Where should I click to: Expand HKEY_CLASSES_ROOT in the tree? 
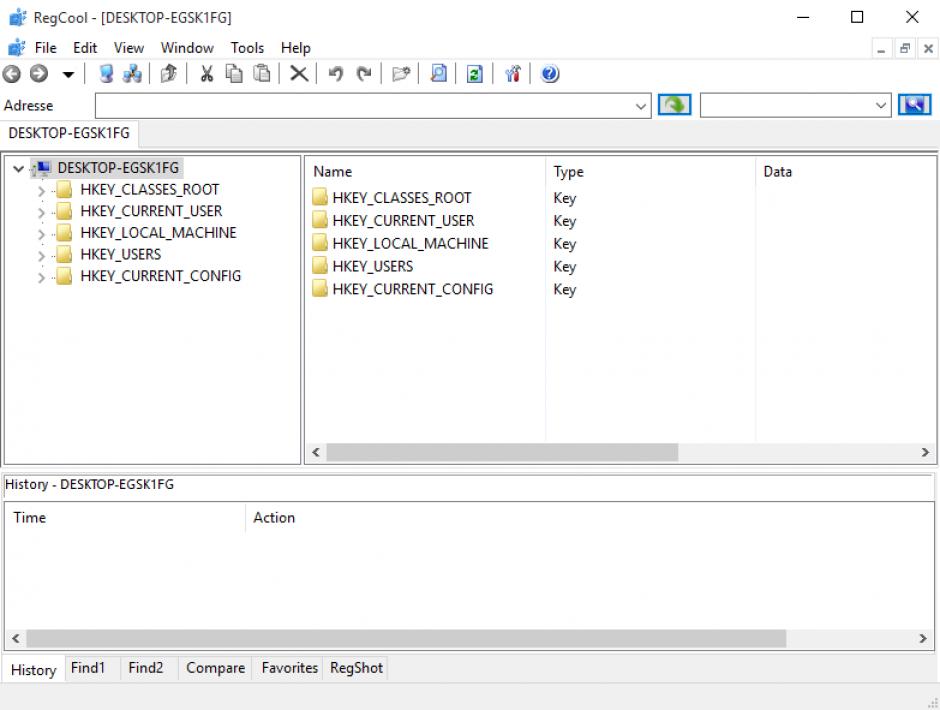coord(41,191)
